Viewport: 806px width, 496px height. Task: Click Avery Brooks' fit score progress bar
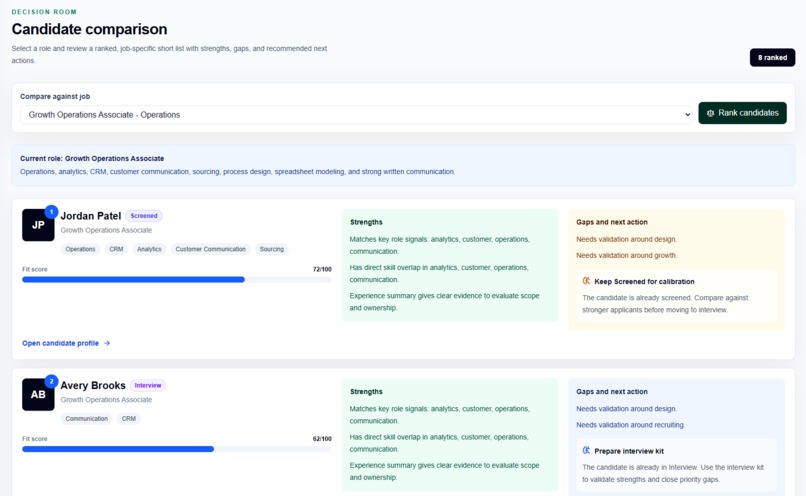tap(177, 449)
